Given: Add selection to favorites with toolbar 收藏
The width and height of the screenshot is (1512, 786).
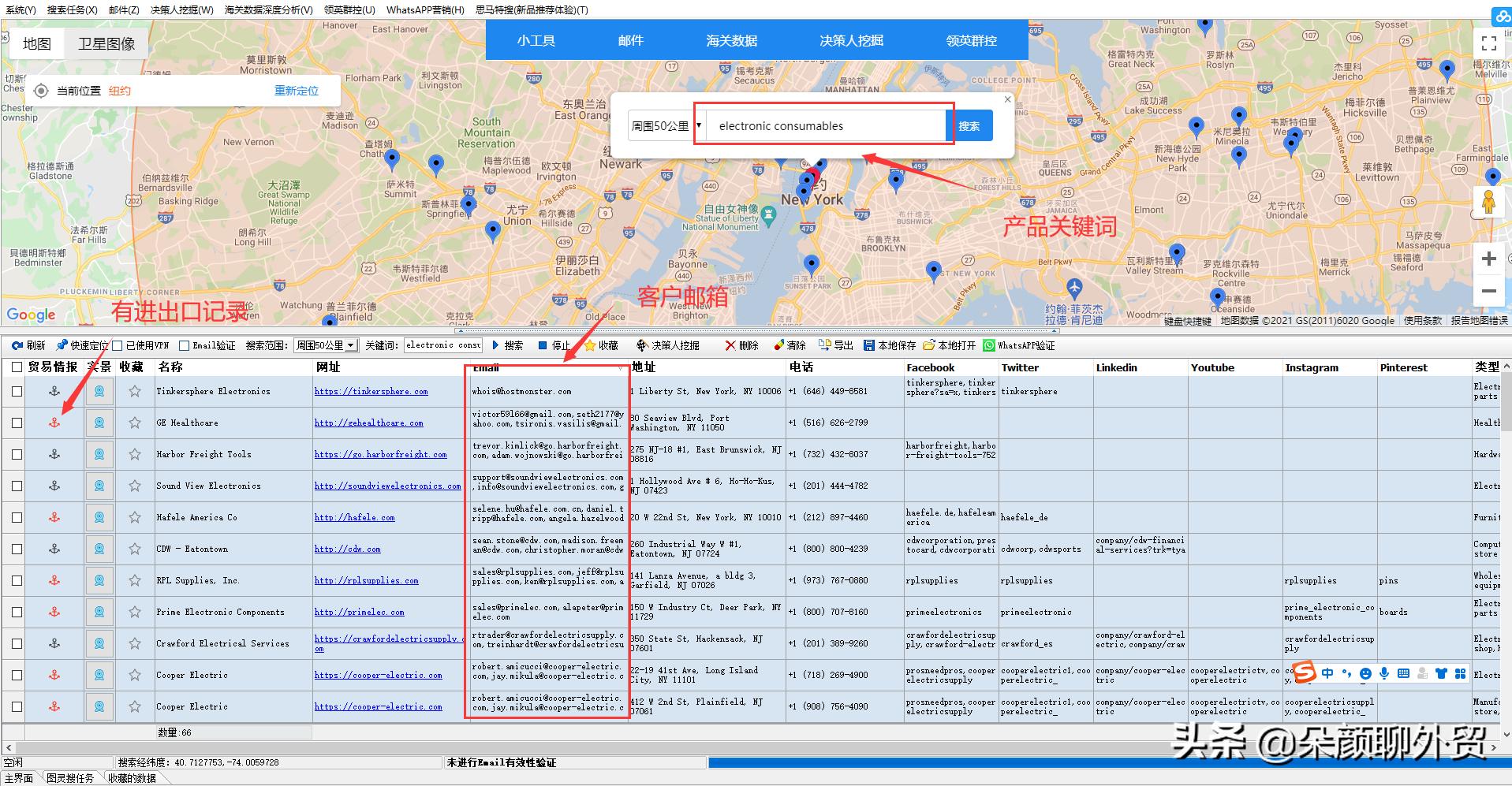Looking at the screenshot, I should (601, 345).
